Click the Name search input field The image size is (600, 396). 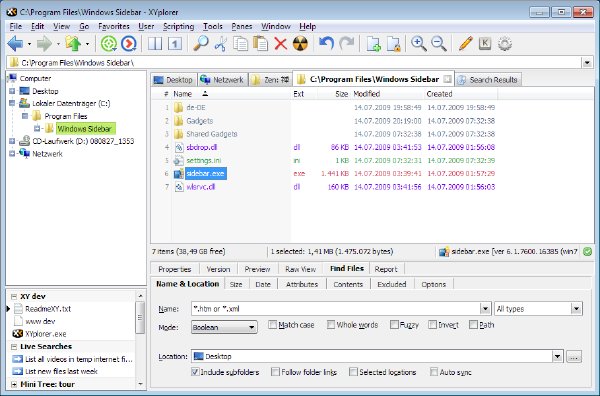pyautogui.click(x=336, y=308)
